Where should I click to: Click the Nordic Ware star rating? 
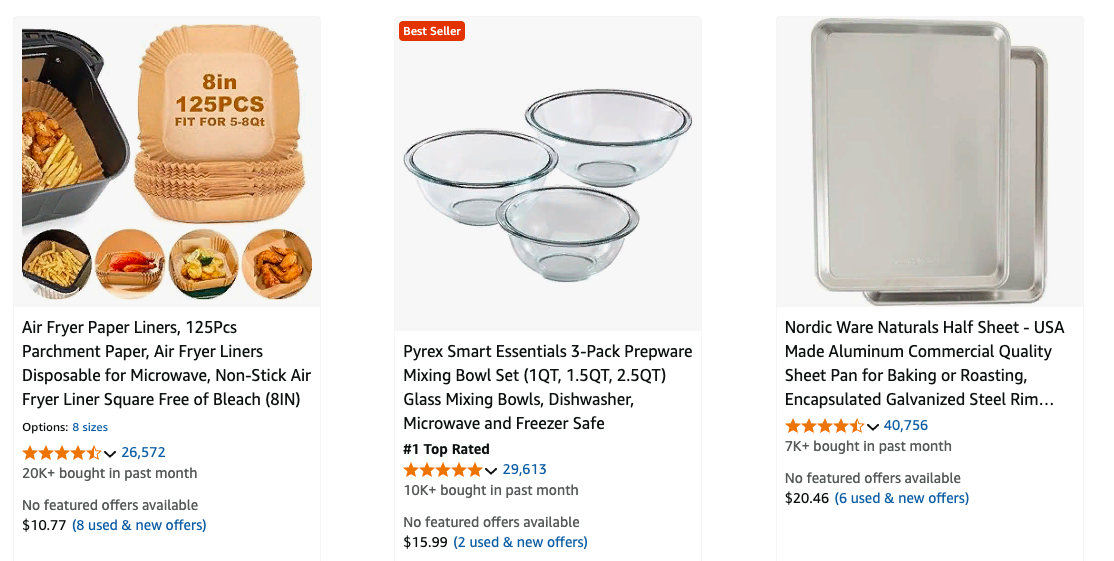point(824,426)
